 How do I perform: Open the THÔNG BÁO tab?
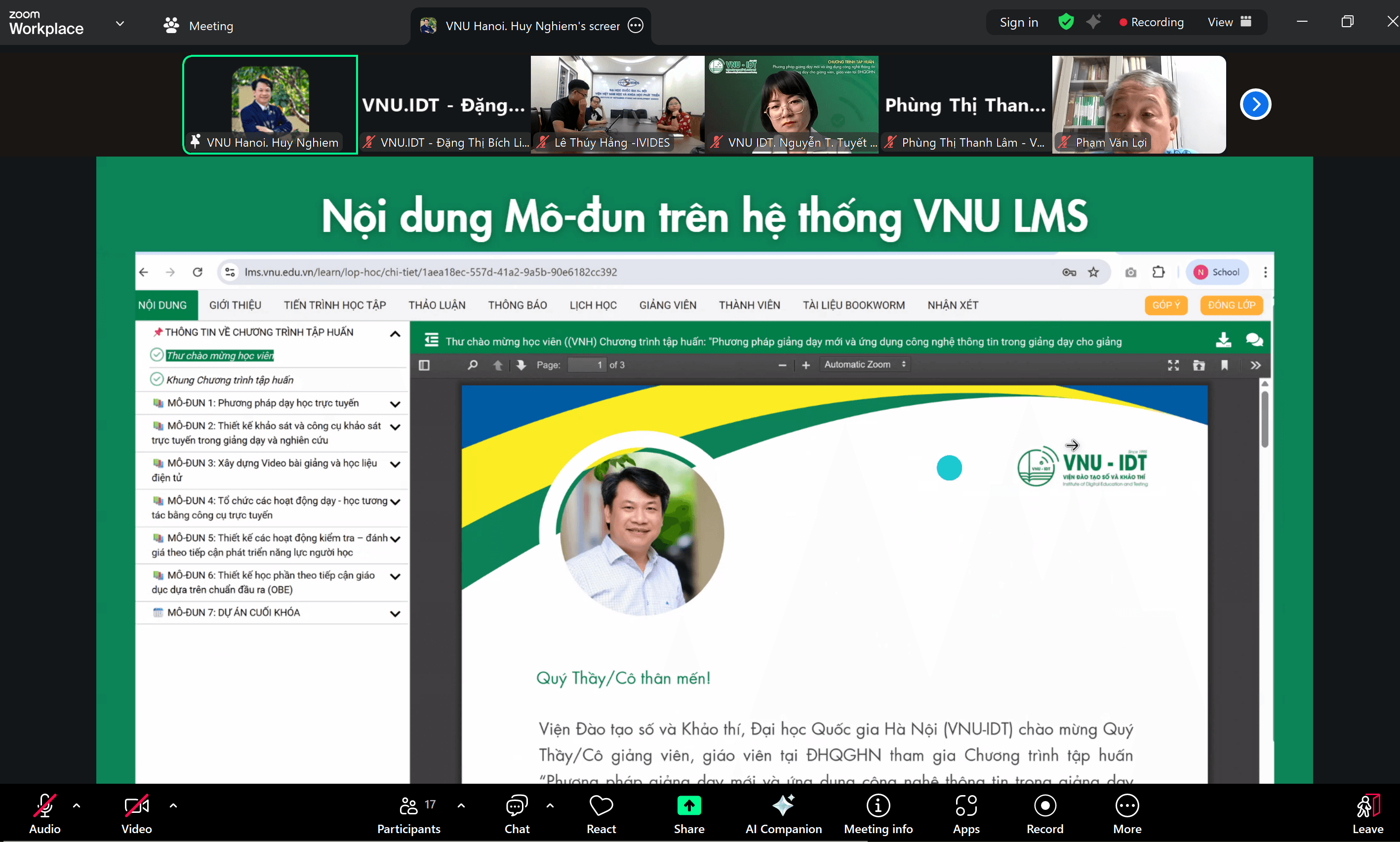click(x=518, y=305)
